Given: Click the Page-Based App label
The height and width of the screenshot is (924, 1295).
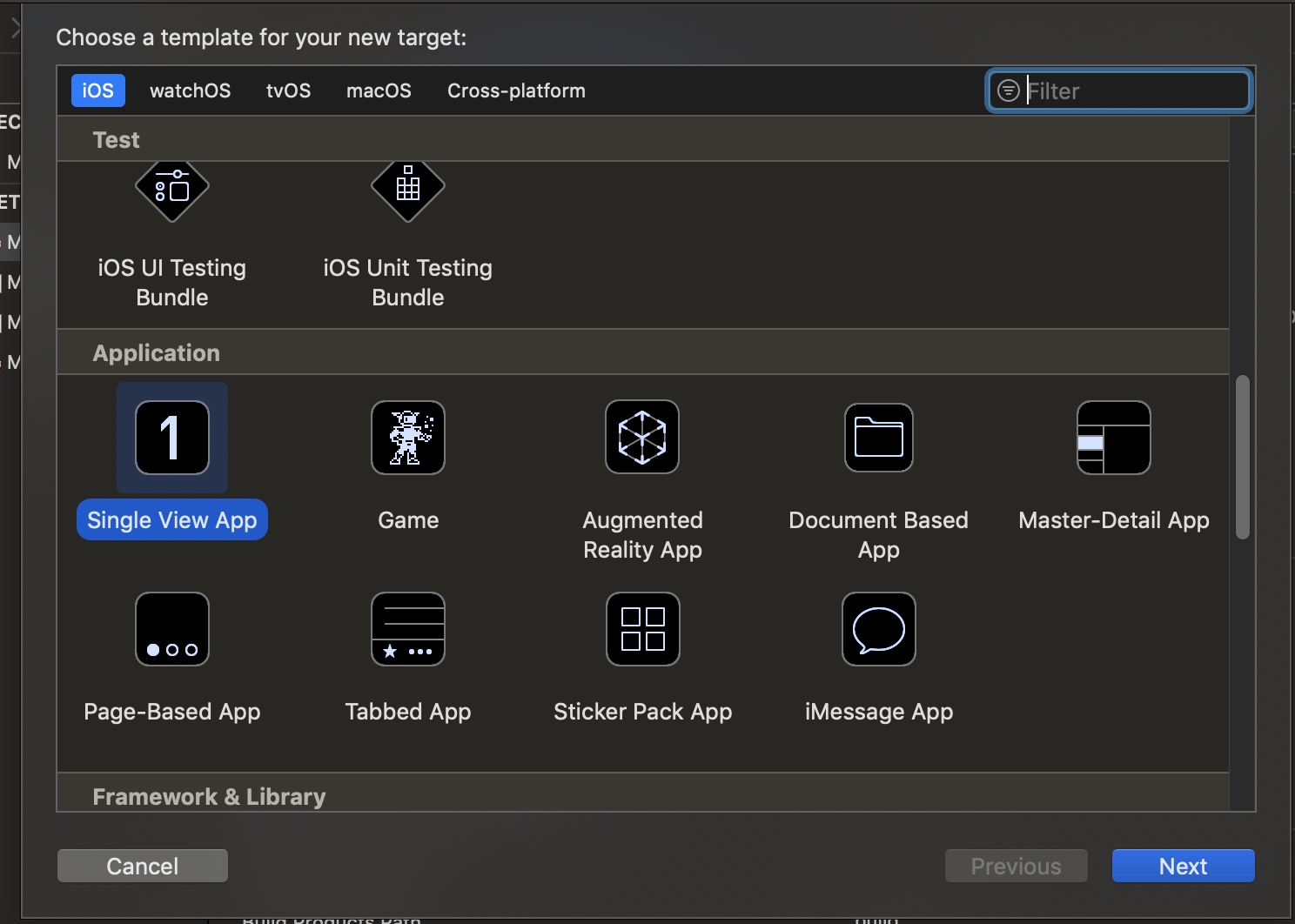Looking at the screenshot, I should [172, 711].
